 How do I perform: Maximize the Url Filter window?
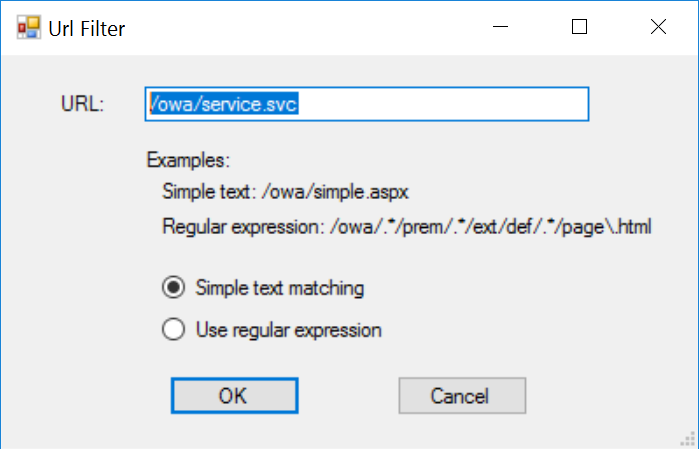pos(579,28)
